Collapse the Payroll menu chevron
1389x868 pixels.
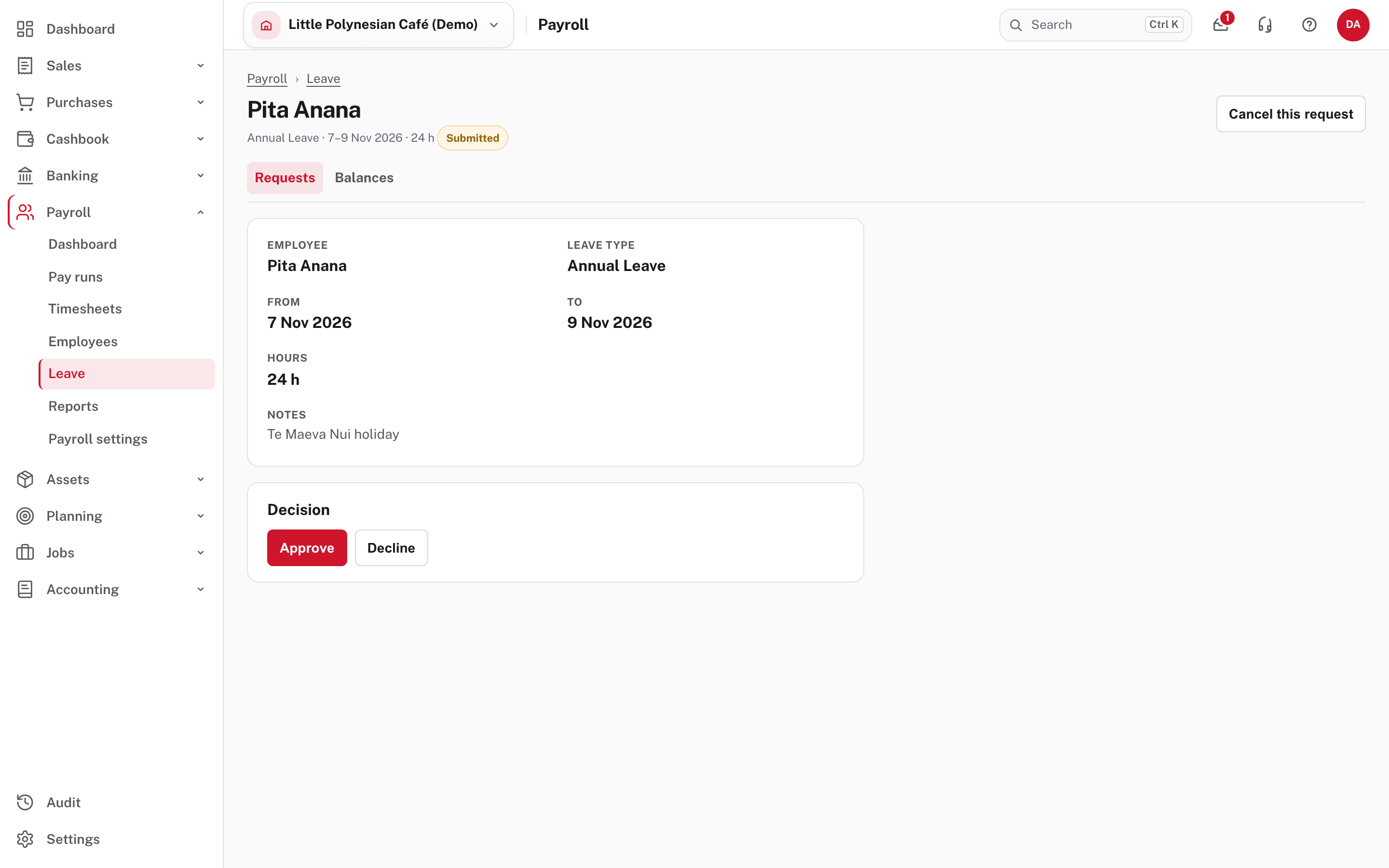tap(200, 212)
